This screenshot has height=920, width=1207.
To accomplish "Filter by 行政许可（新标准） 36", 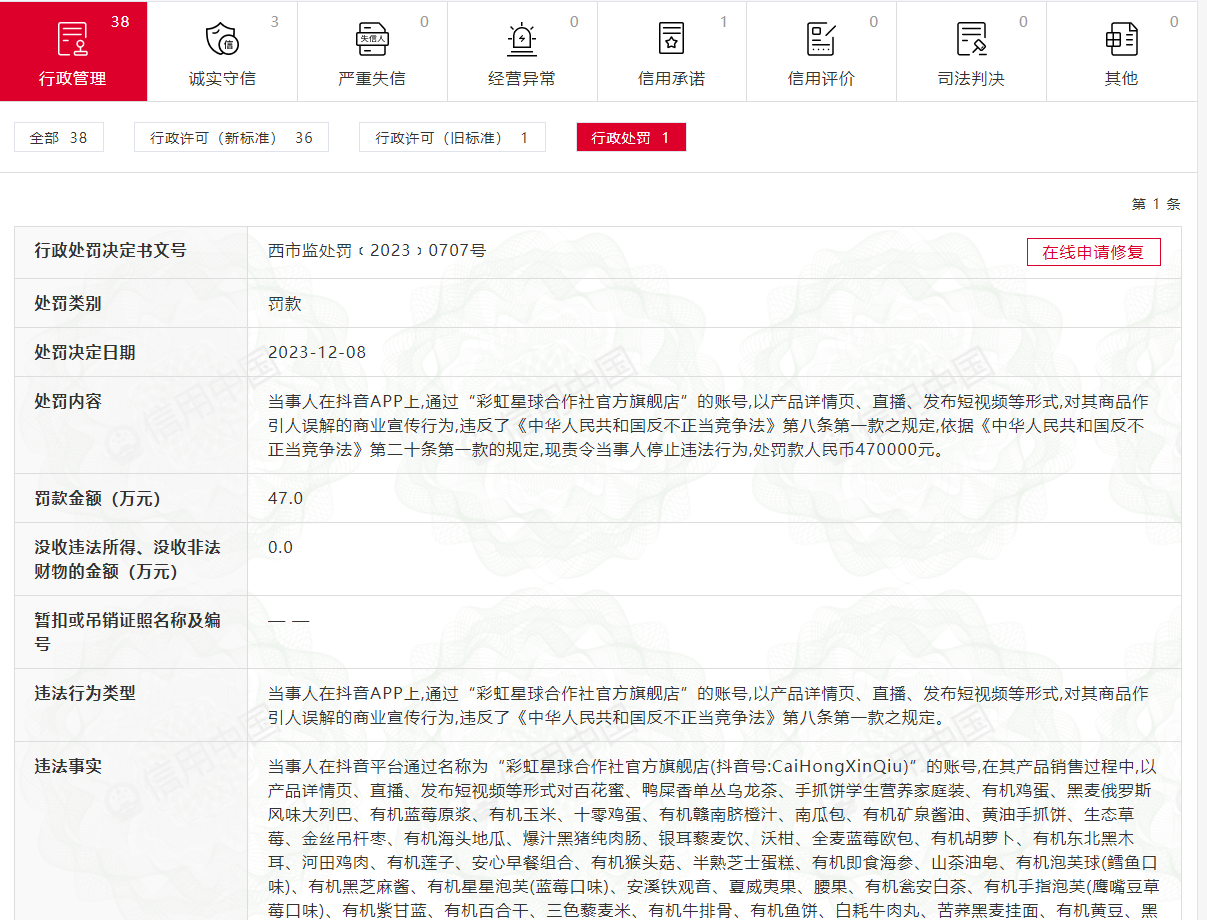I will tap(232, 138).
